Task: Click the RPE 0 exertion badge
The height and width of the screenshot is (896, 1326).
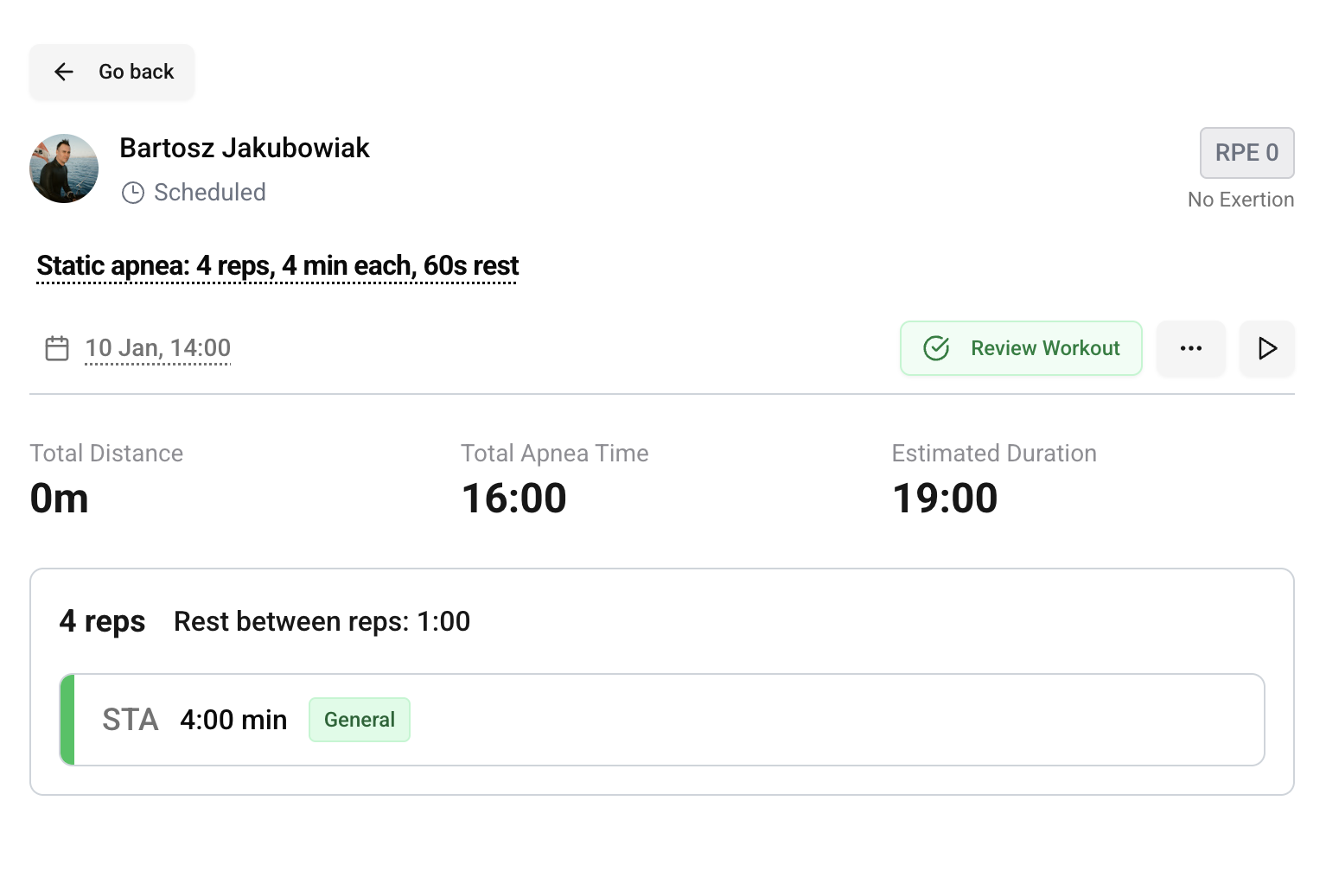Action: pos(1246,153)
